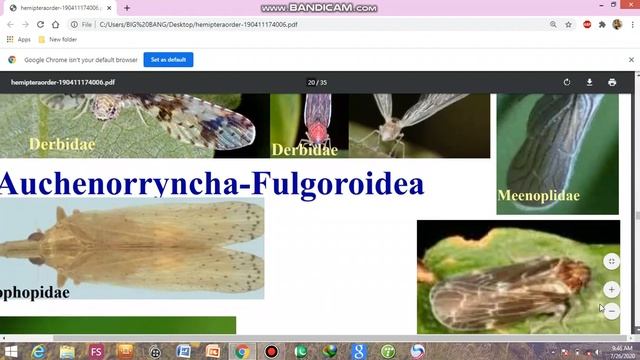Bookmark this page with the star icon
Viewport: 640px width, 360px height.
(x=568, y=24)
